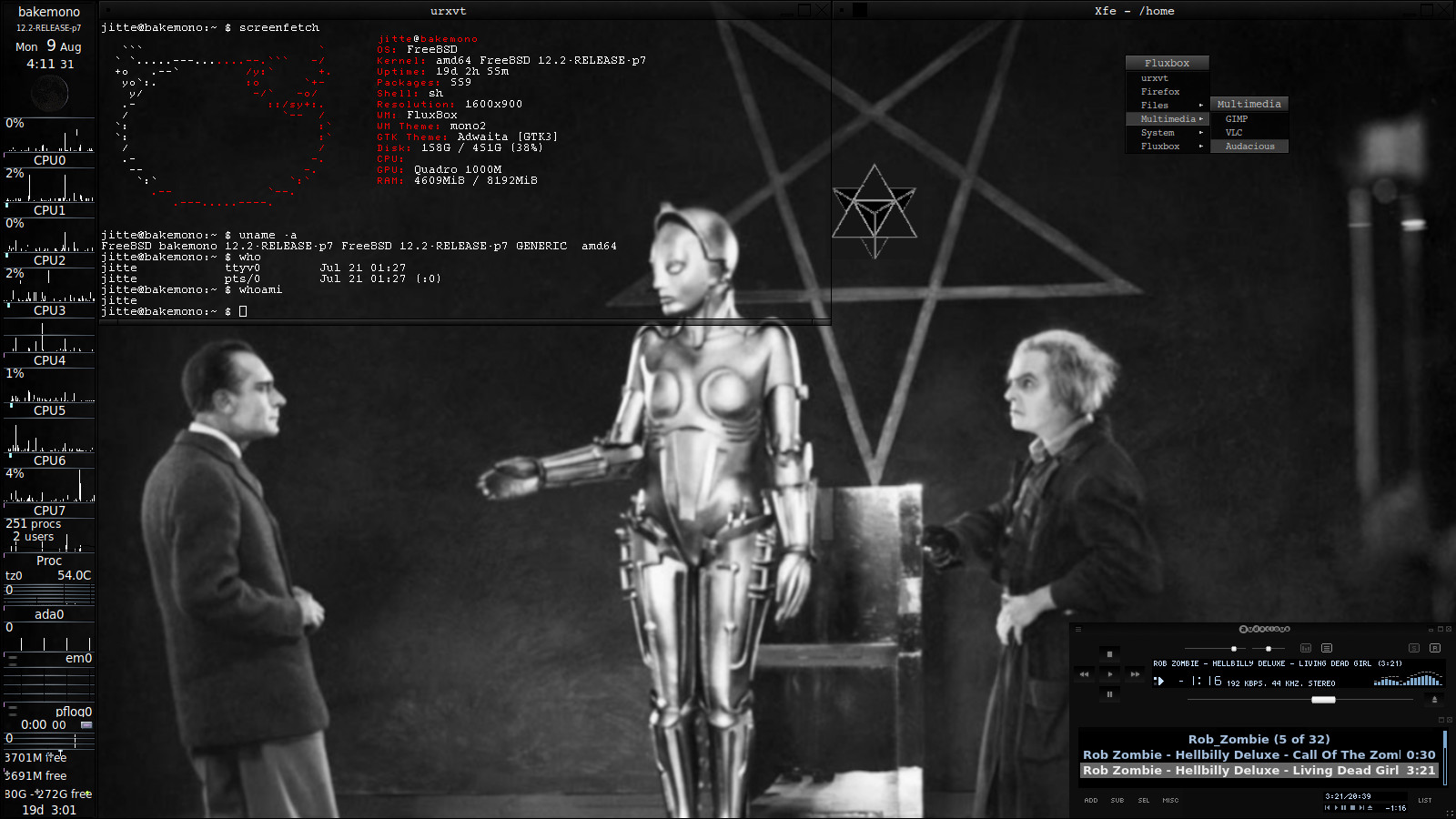
Task: Enable shuffle with the S button
Action: point(1413,648)
